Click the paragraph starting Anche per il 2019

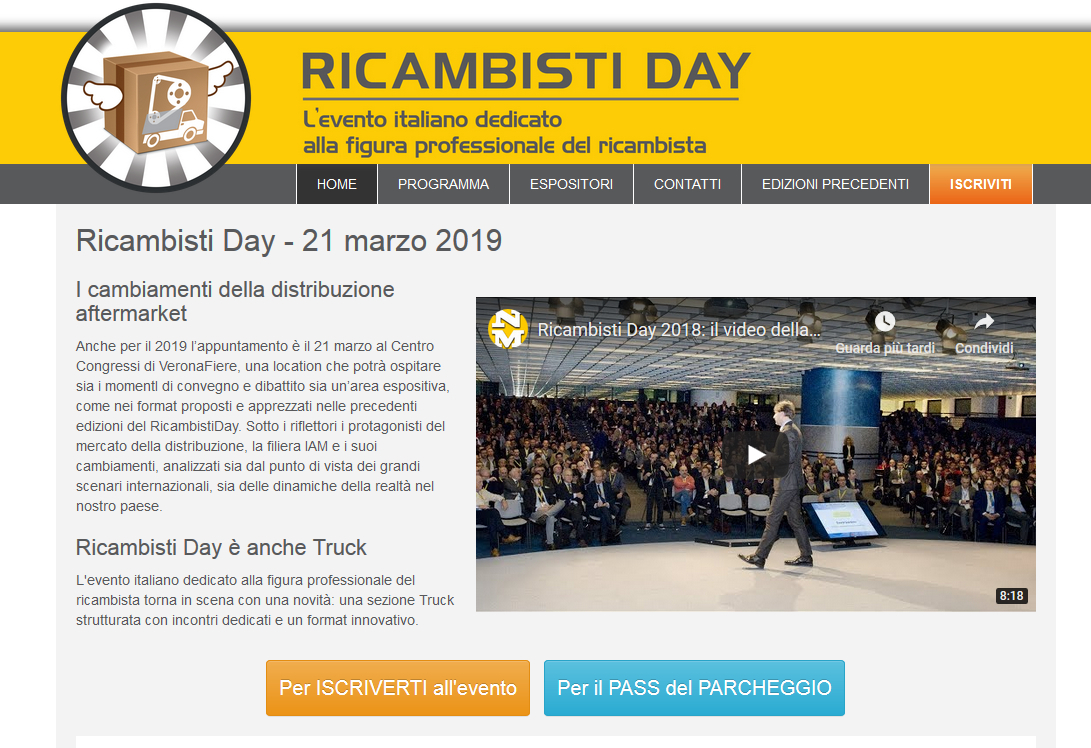[263, 426]
